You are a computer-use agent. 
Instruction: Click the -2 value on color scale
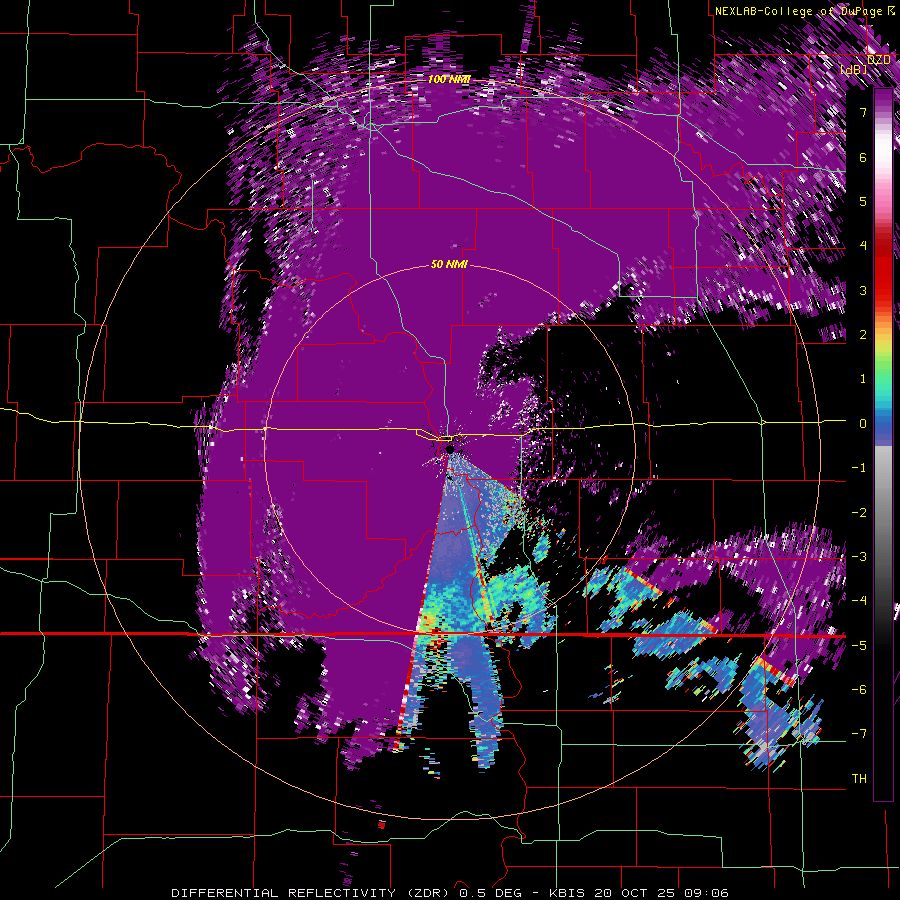point(859,513)
